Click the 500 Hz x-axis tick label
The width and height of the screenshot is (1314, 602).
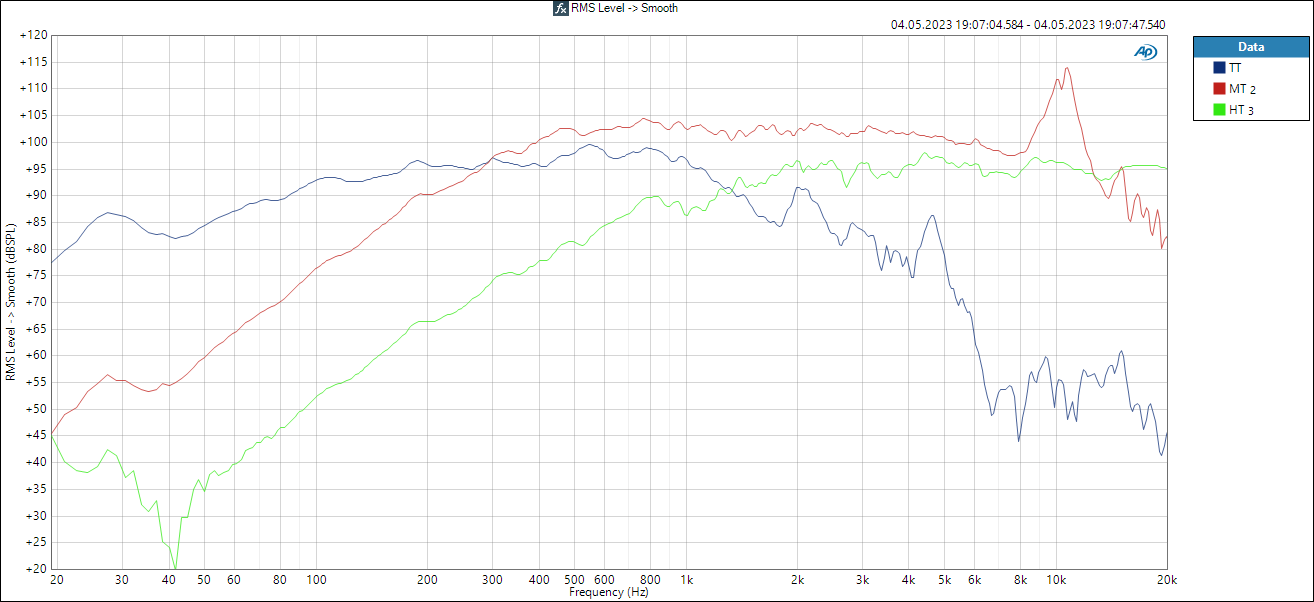point(575,580)
